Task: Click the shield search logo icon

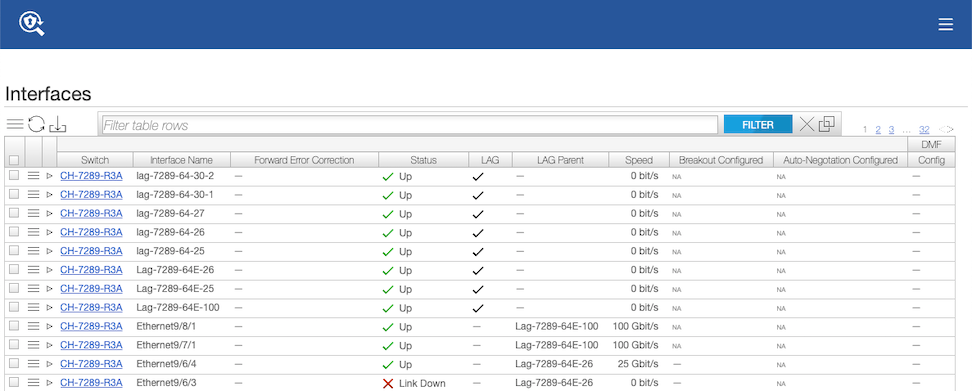Action: click(x=31, y=23)
